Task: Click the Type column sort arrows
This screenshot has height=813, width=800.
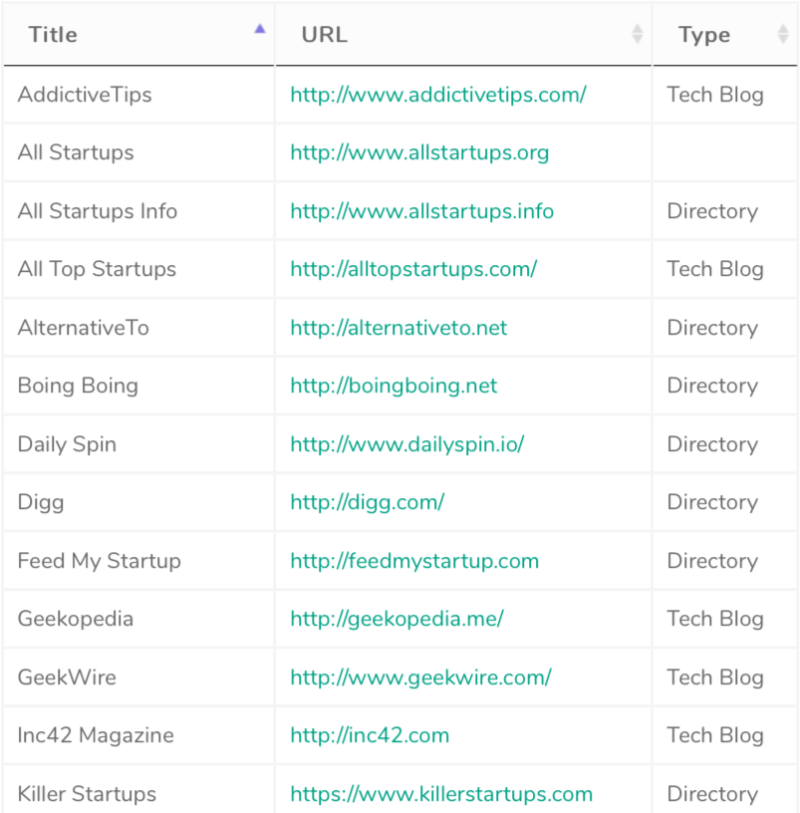Action: click(x=782, y=35)
